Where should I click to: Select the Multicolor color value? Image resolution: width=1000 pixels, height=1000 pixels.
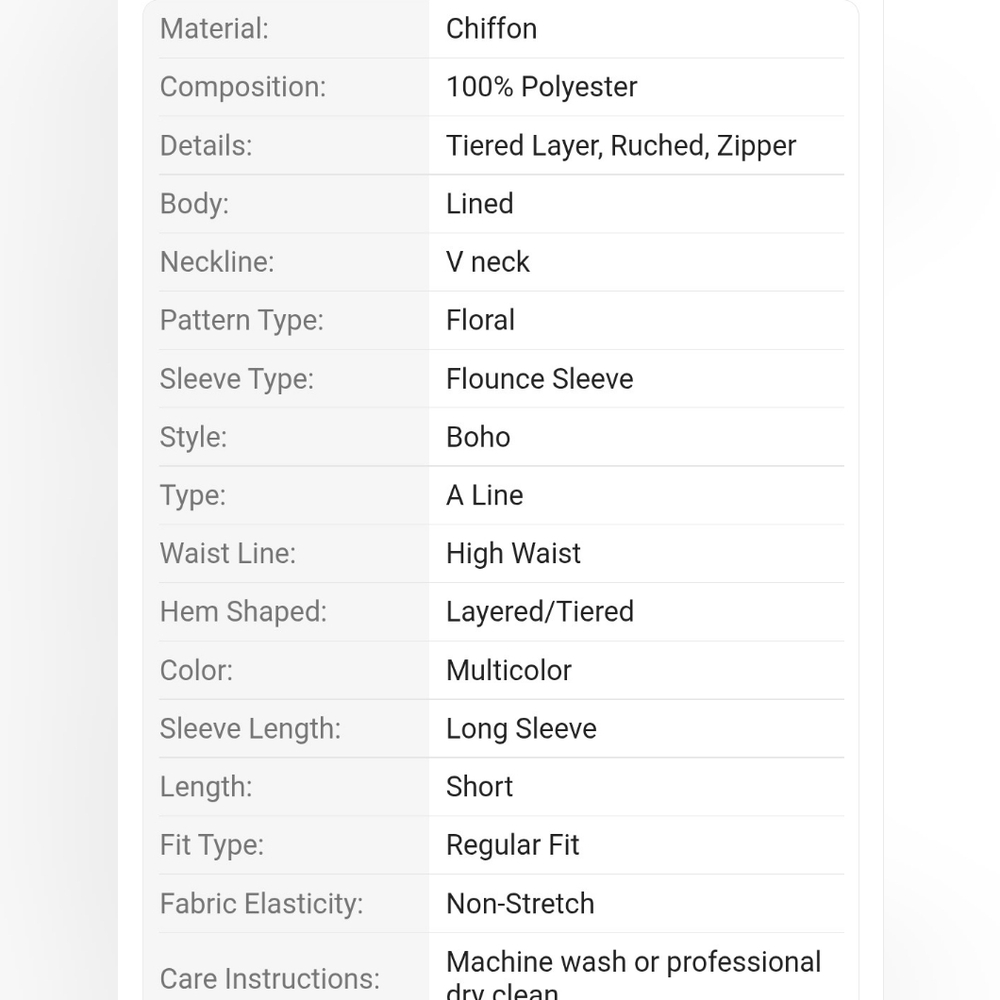[x=509, y=670]
